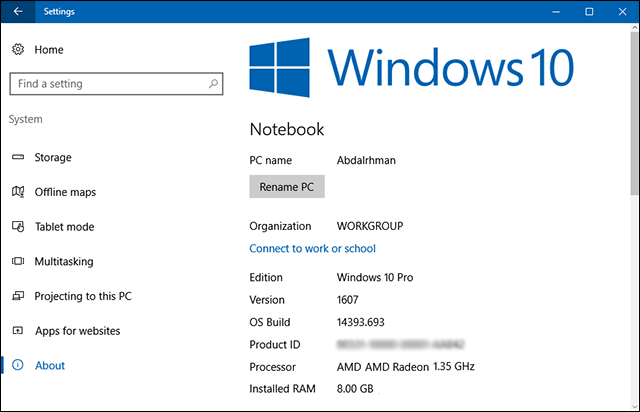The image size is (640, 412).
Task: Maximize the Settings window
Action: [x=589, y=12]
